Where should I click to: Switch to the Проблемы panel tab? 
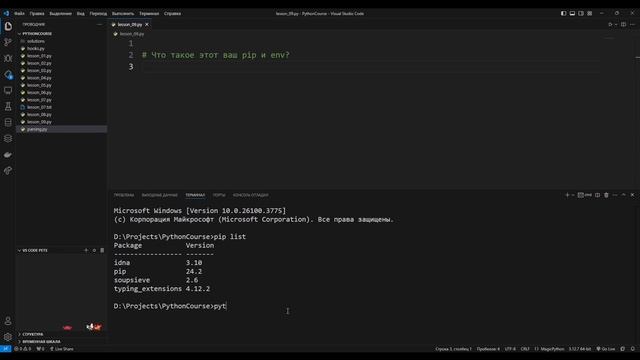(x=124, y=195)
